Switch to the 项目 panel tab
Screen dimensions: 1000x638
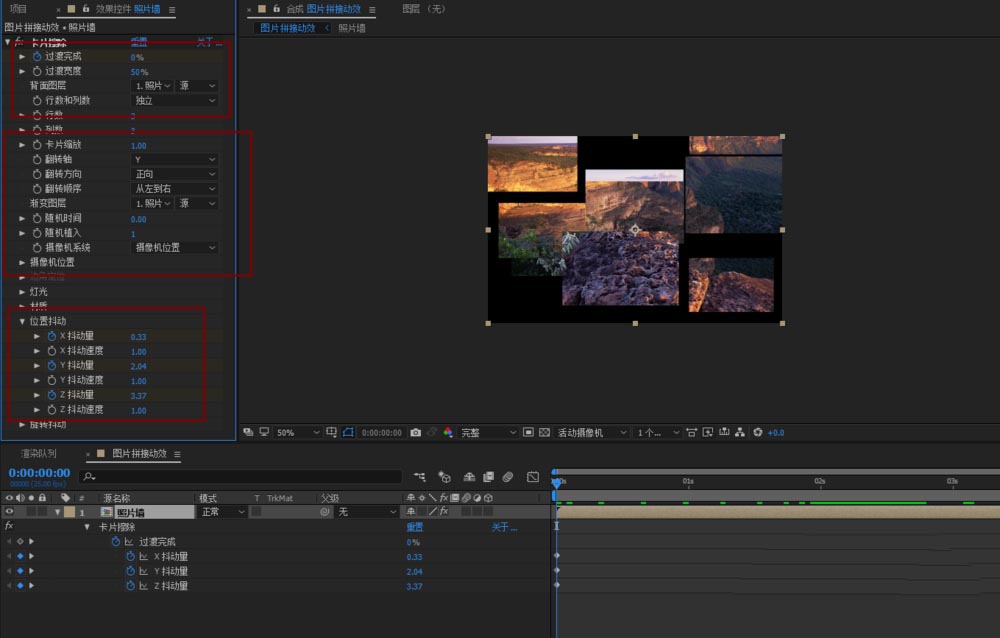pos(18,9)
